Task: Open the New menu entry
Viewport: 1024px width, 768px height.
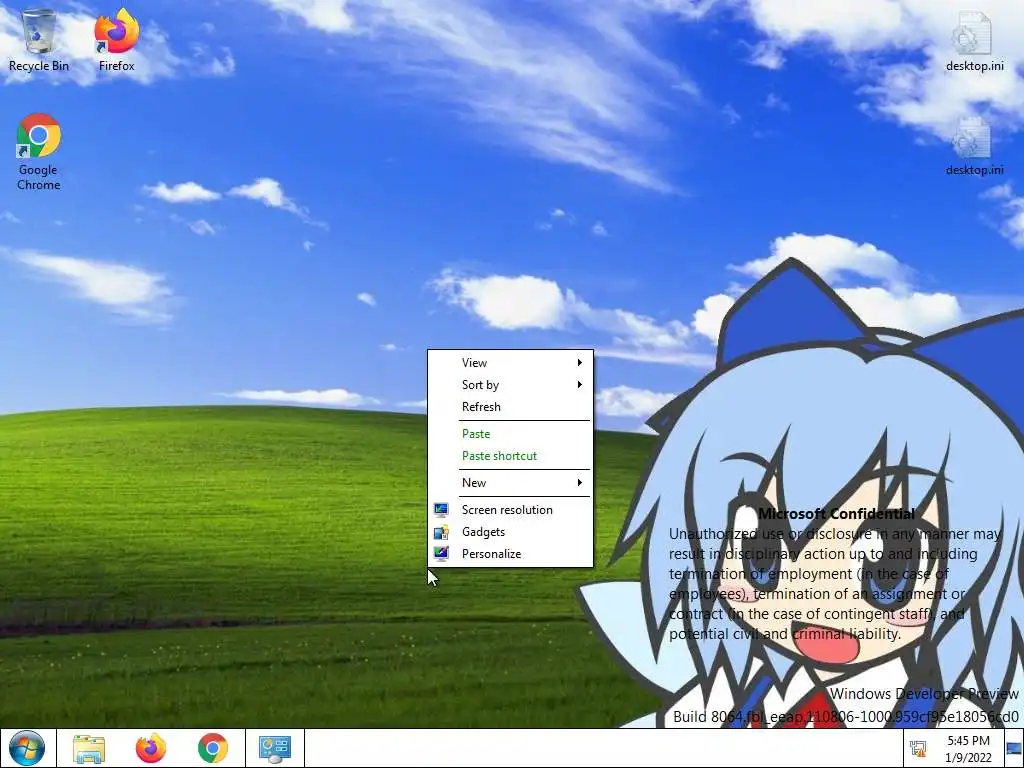Action: [510, 483]
